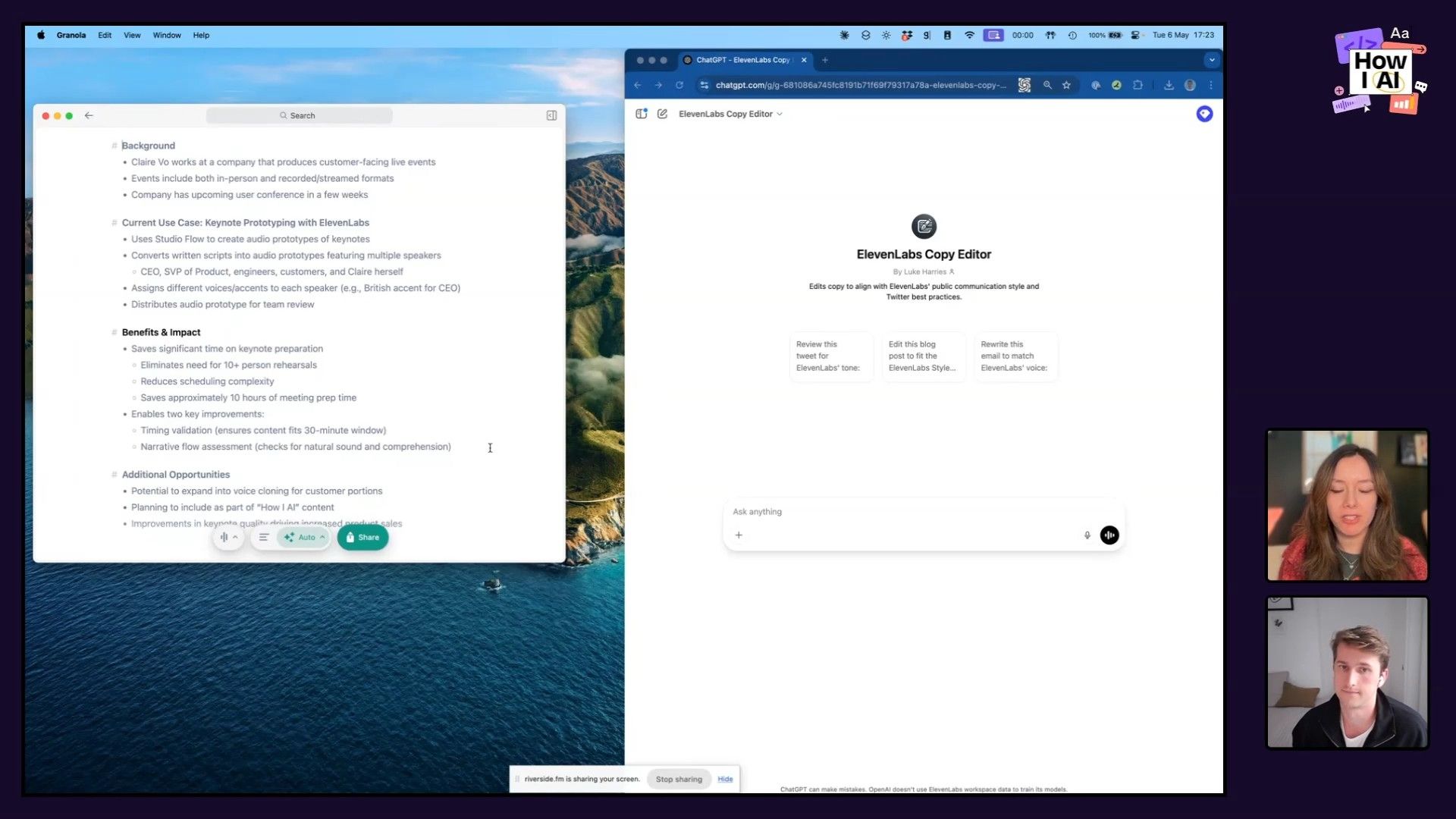This screenshot has width=1456, height=819.
Task: Open the Edit menu
Action: pyautogui.click(x=105, y=35)
